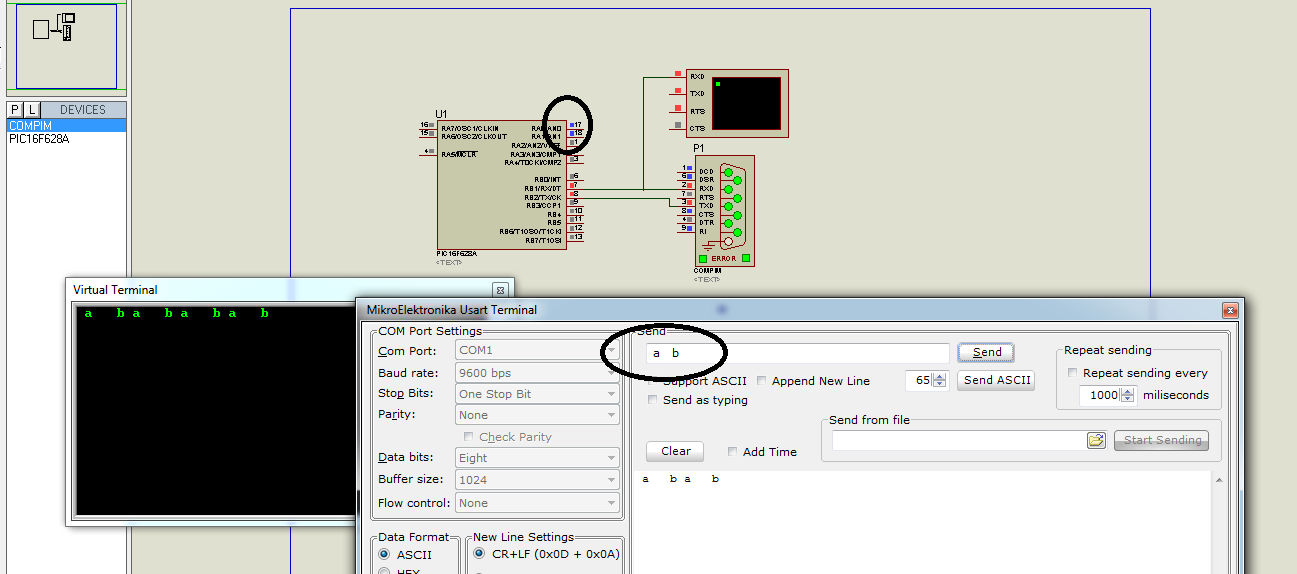
Task: Click the ASCII code 65 spinner
Action: tap(938, 381)
